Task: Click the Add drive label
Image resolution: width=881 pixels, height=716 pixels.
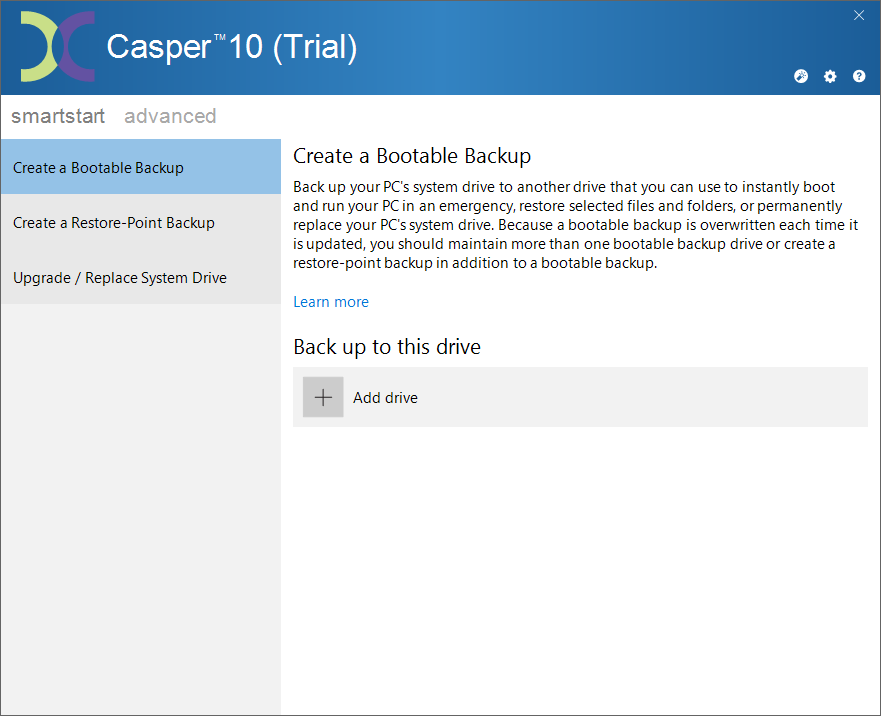Action: point(385,398)
